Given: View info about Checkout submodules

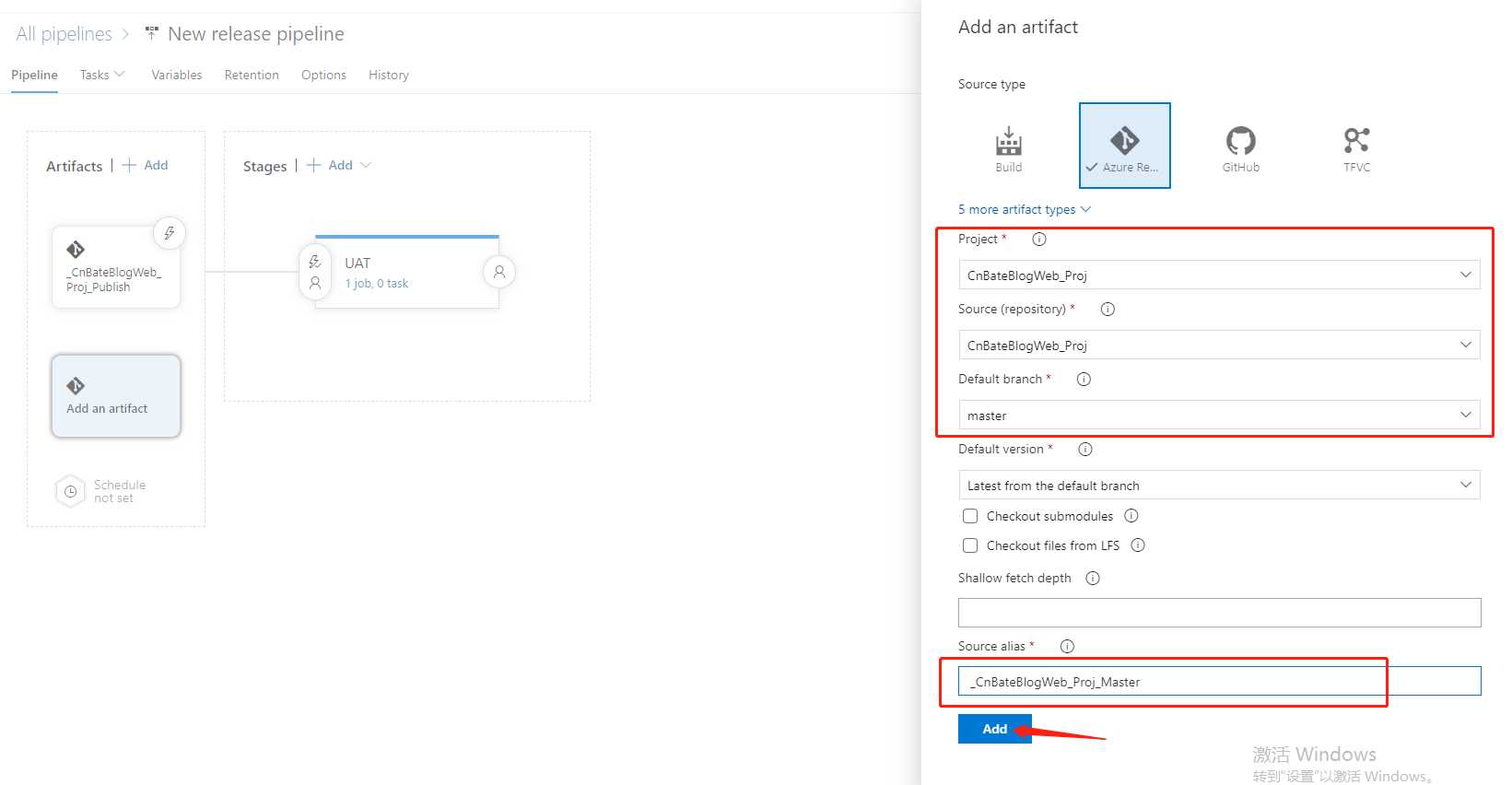Looking at the screenshot, I should coord(1131,516).
